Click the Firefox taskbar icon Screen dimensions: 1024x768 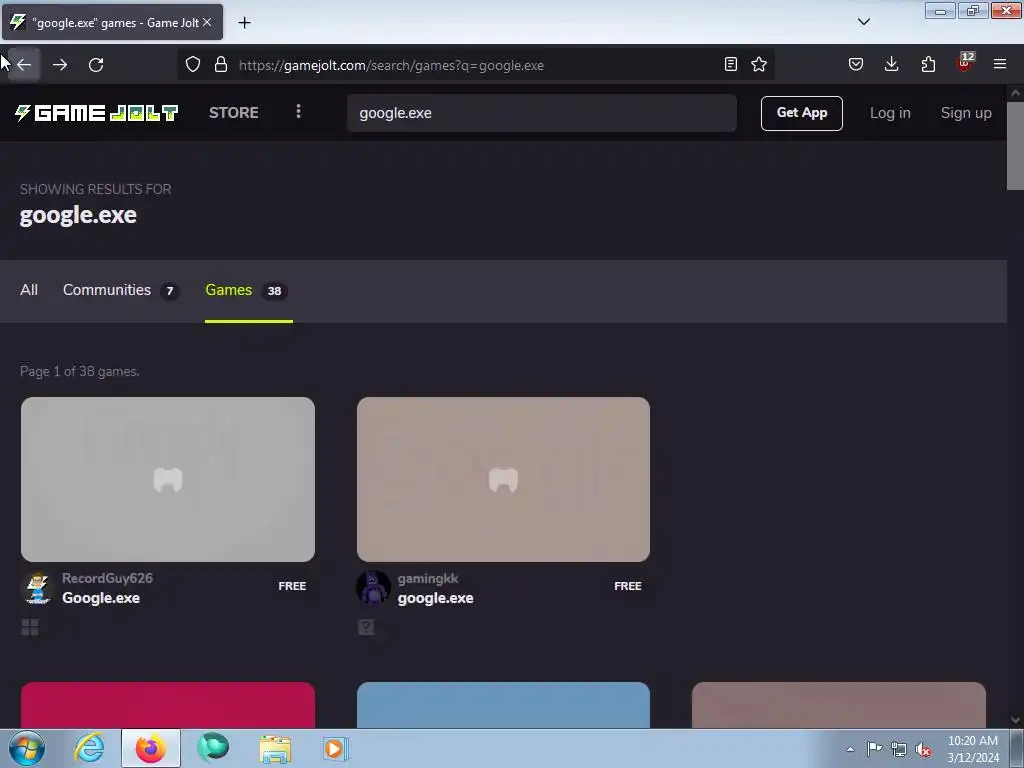point(151,748)
